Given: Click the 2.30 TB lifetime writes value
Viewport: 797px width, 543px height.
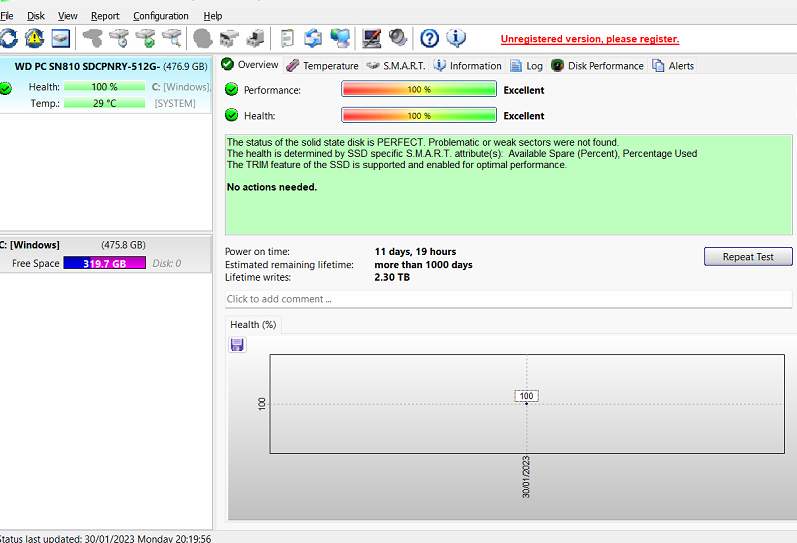Looking at the screenshot, I should click(392, 278).
